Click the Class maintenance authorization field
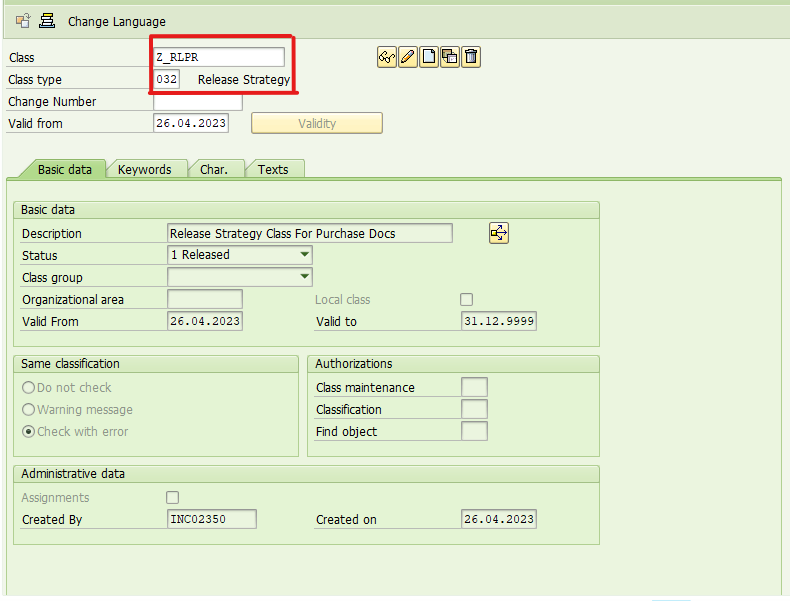790x601 pixels. (x=475, y=387)
